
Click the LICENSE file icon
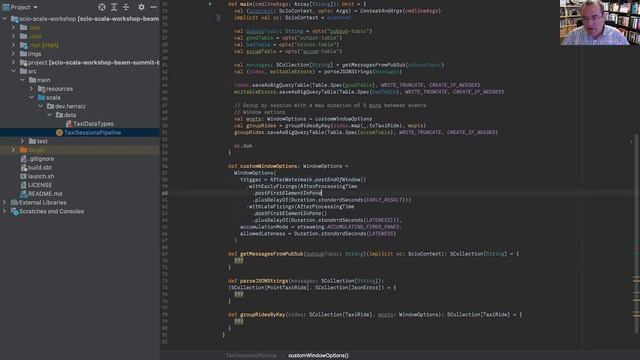[24, 185]
